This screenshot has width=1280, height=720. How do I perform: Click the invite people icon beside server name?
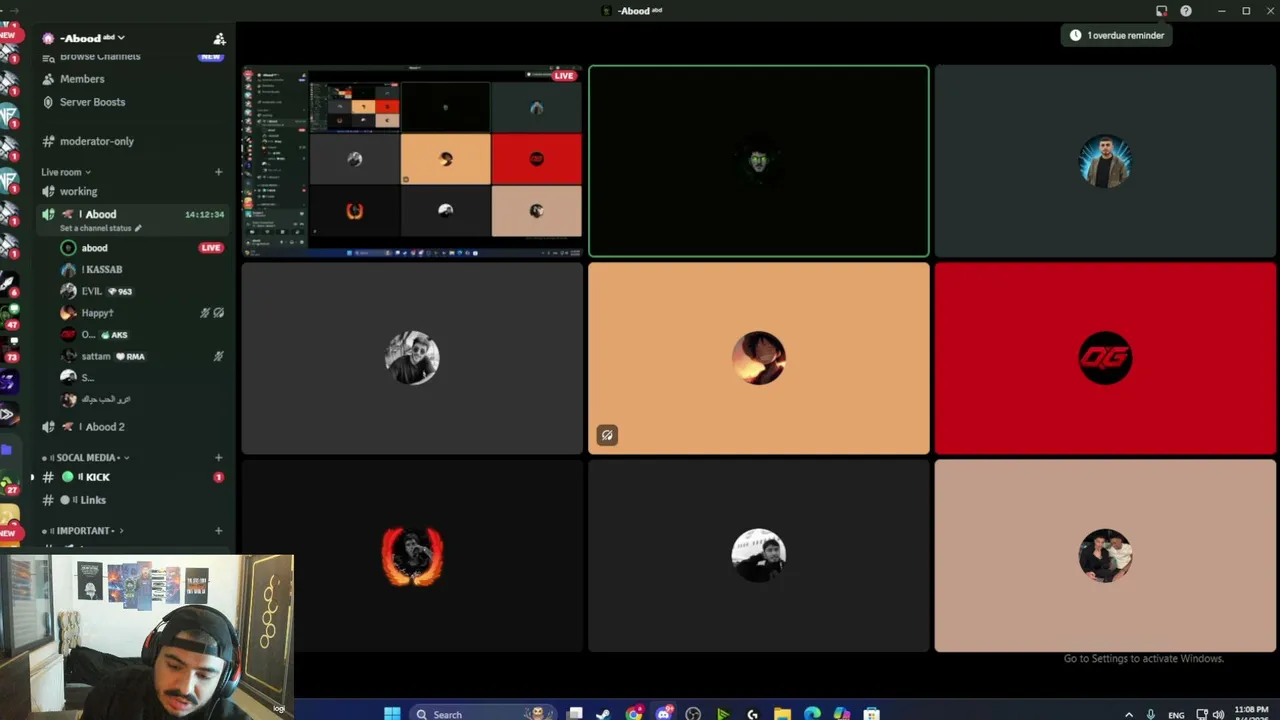pos(219,39)
